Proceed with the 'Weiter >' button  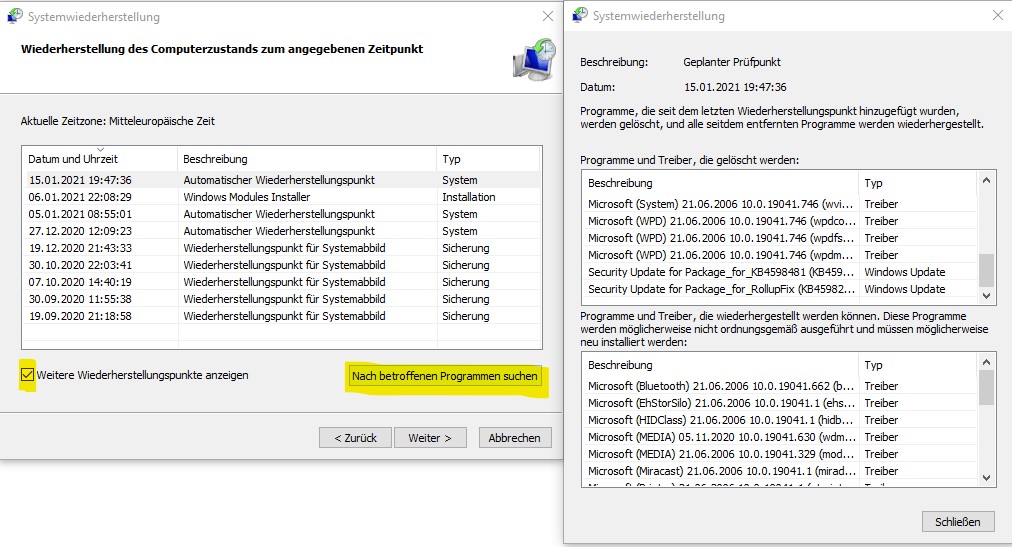pyautogui.click(x=430, y=437)
